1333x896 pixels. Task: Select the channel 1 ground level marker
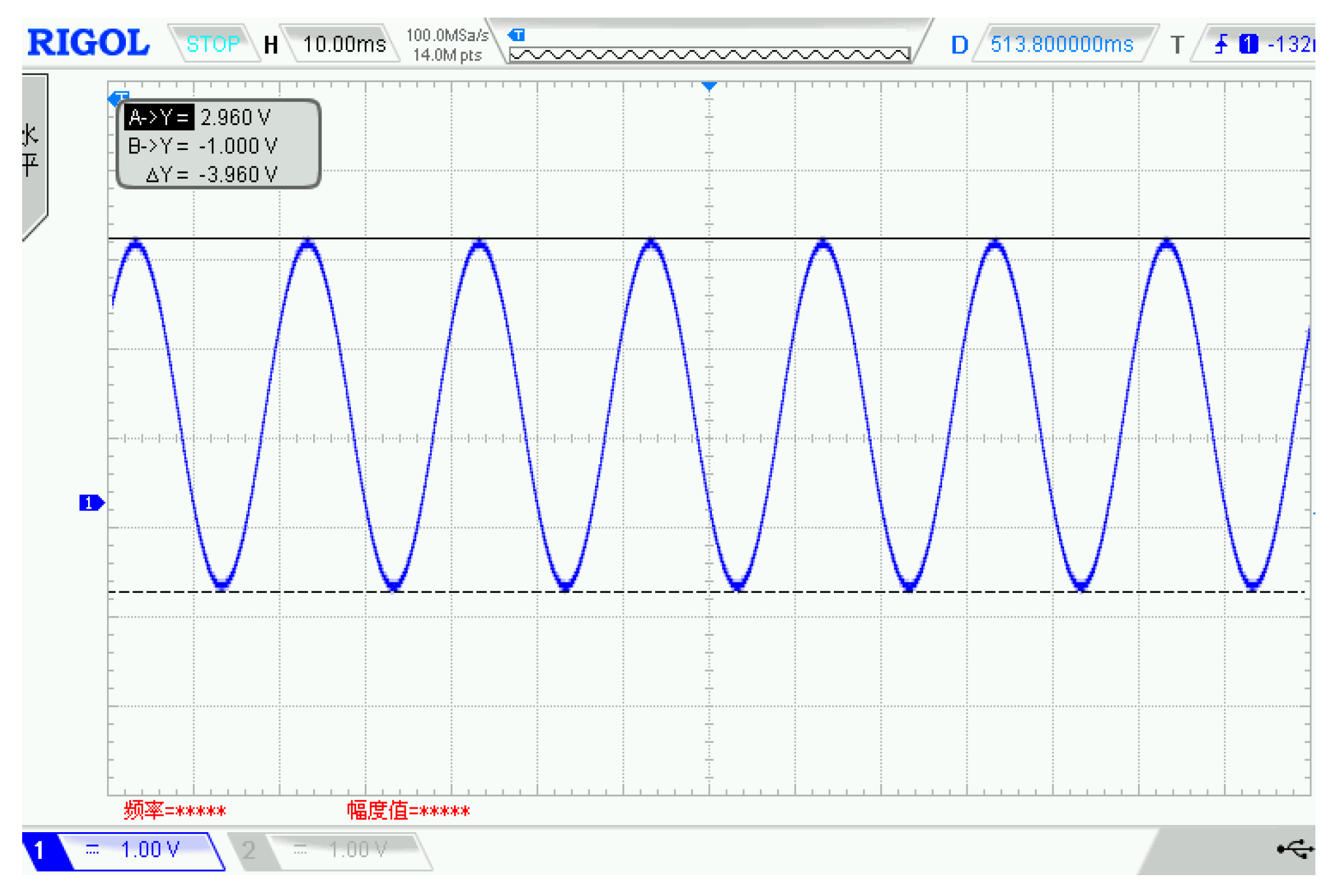pyautogui.click(x=91, y=503)
